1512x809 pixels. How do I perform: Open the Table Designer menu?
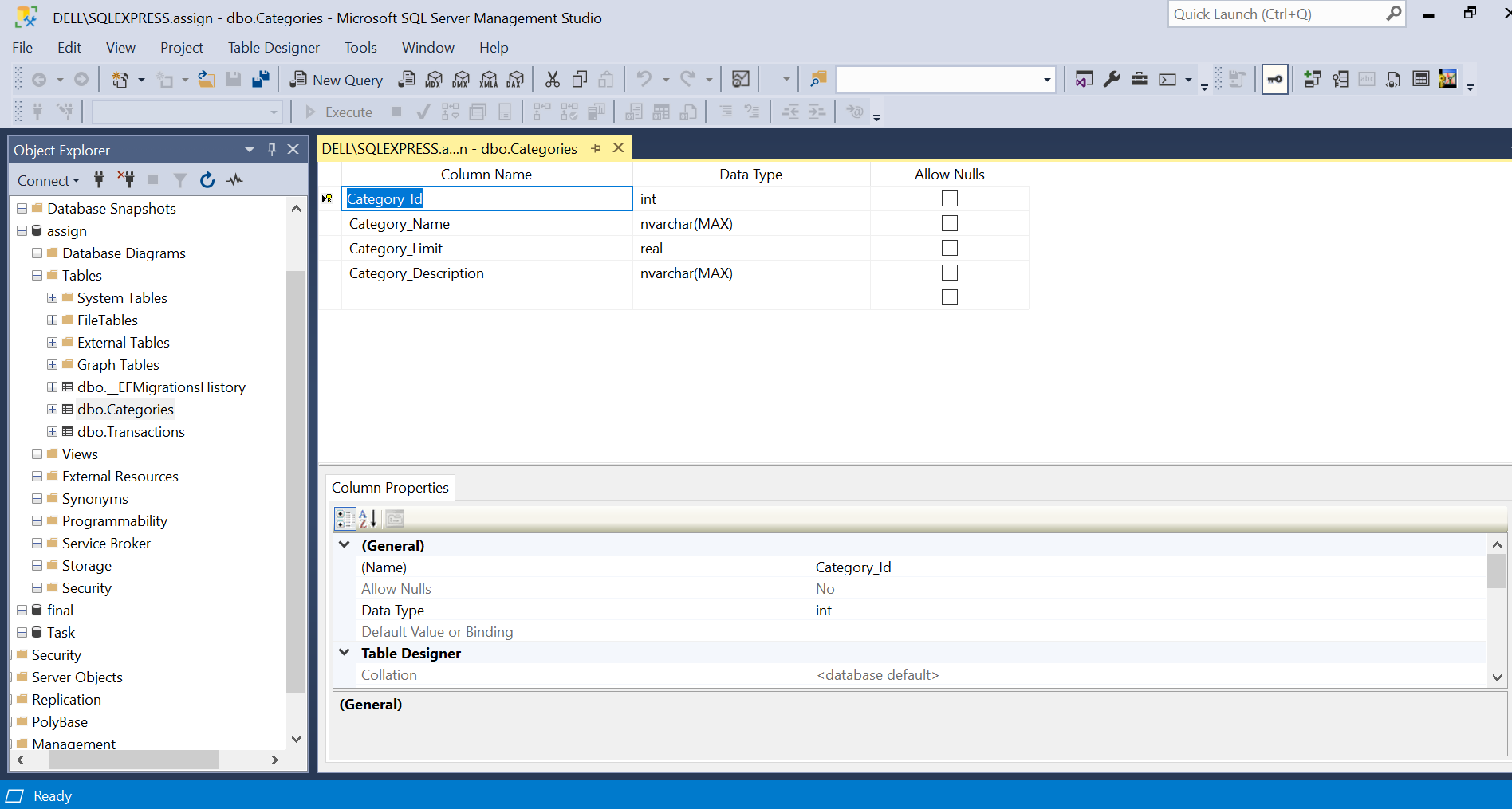coord(274,48)
